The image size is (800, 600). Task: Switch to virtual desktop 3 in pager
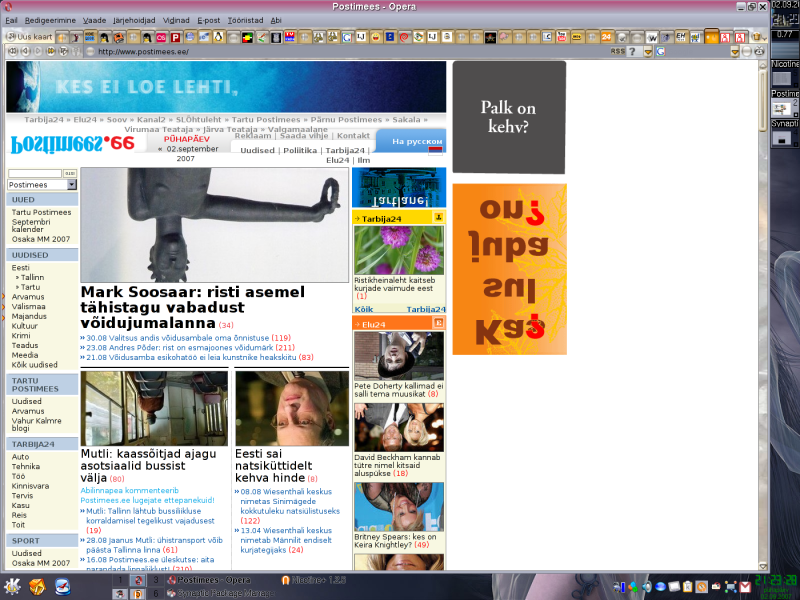(x=156, y=580)
